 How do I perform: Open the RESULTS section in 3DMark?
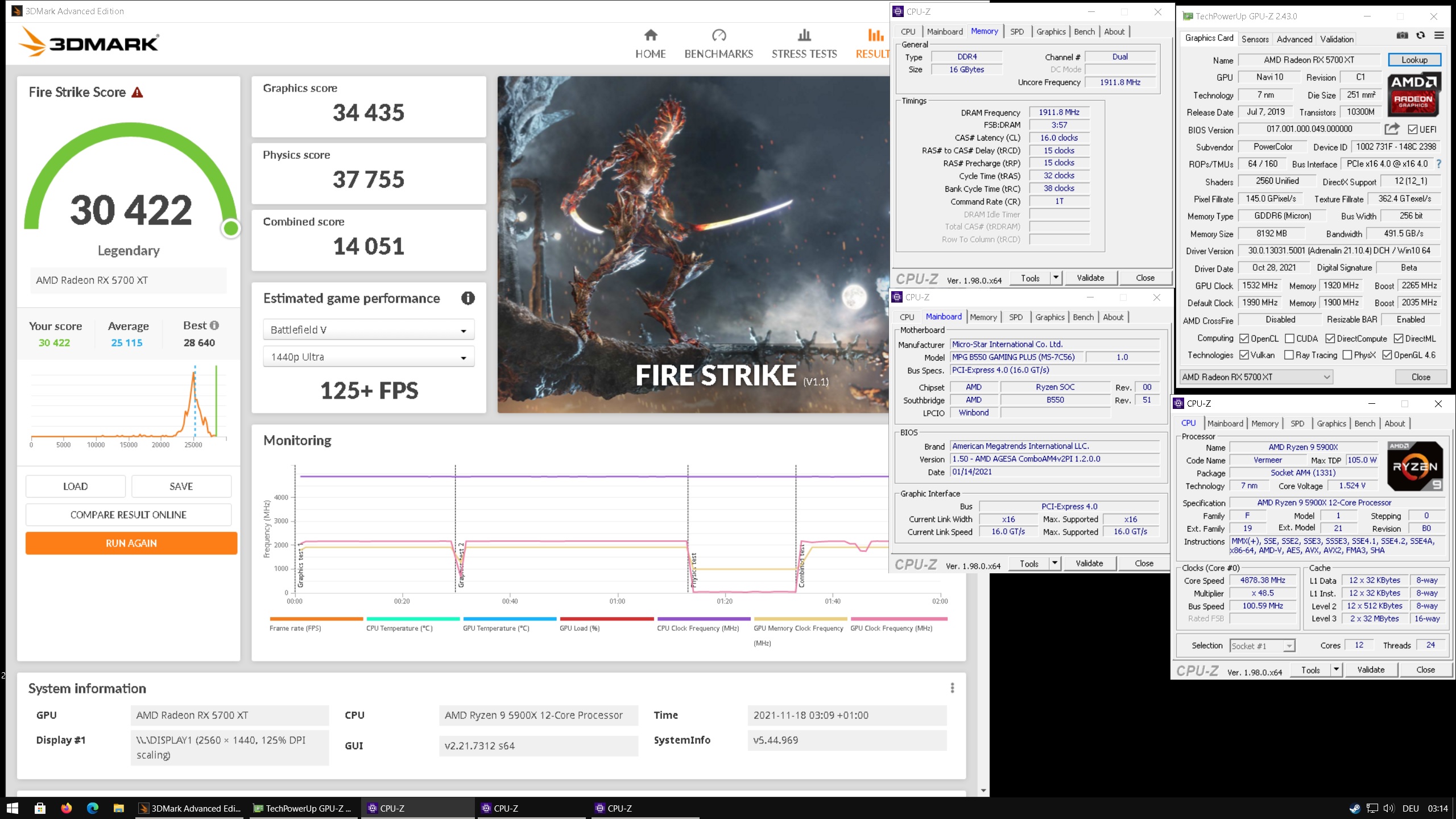(x=873, y=44)
